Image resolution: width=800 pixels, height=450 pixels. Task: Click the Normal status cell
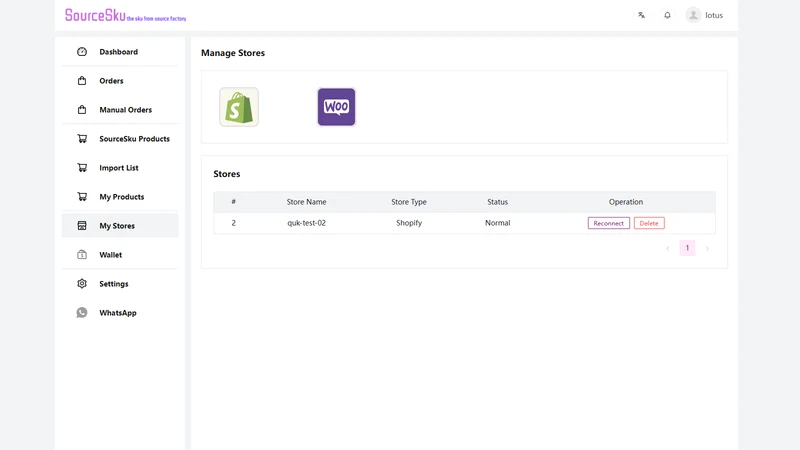497,223
